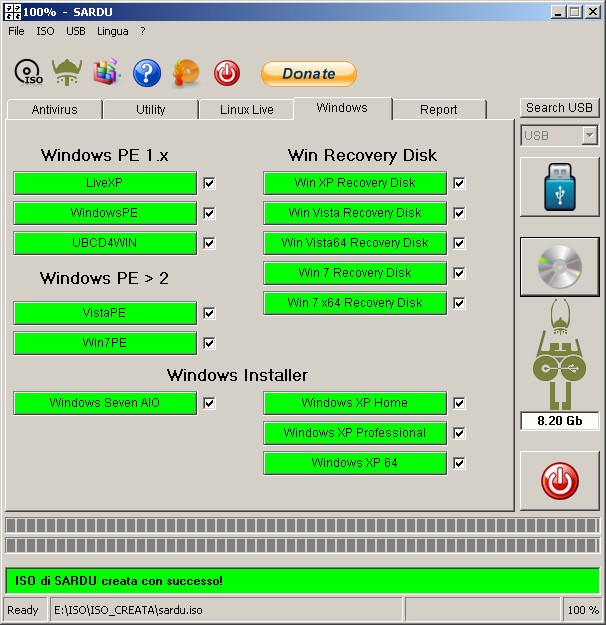Switch to the Utility tab

pyautogui.click(x=151, y=110)
